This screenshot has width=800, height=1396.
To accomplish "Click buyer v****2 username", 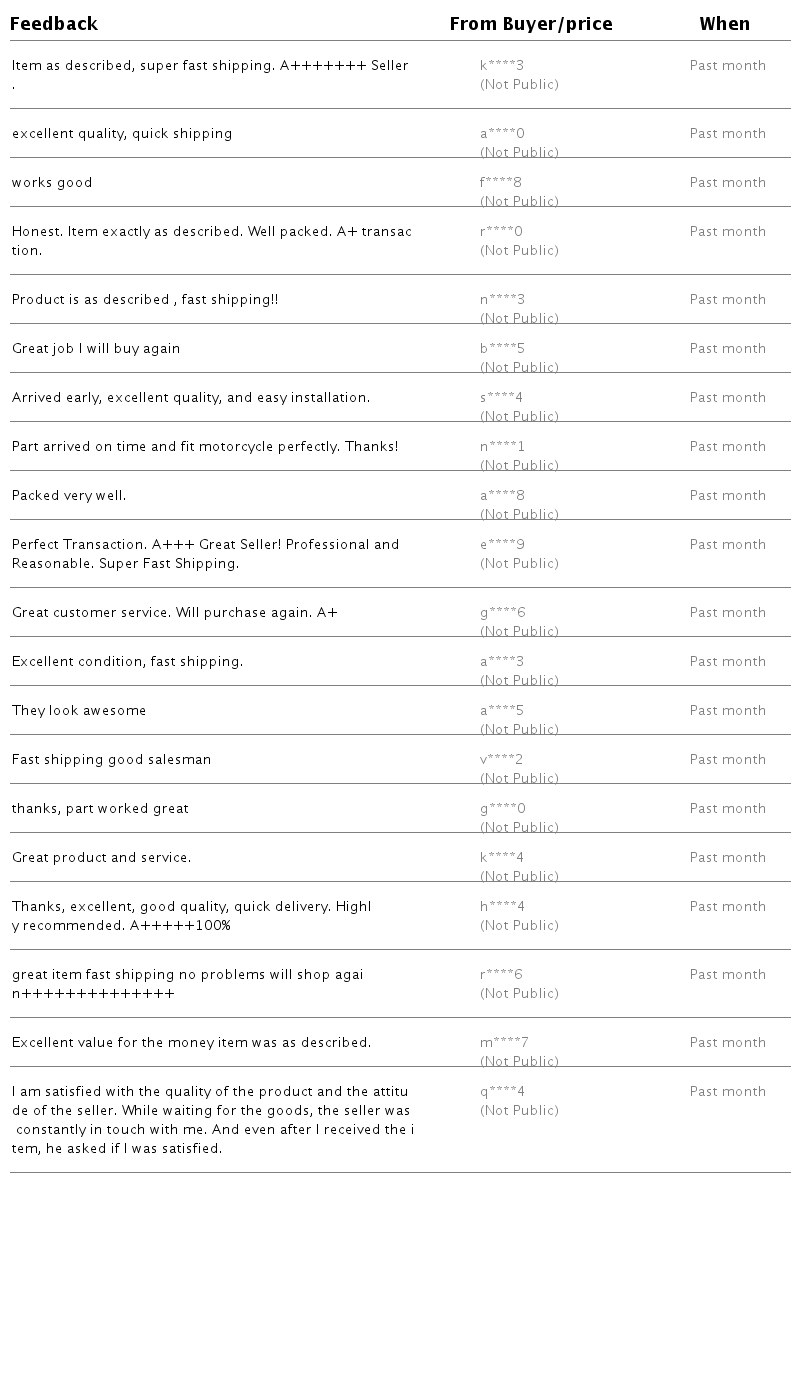I will pyautogui.click(x=501, y=760).
